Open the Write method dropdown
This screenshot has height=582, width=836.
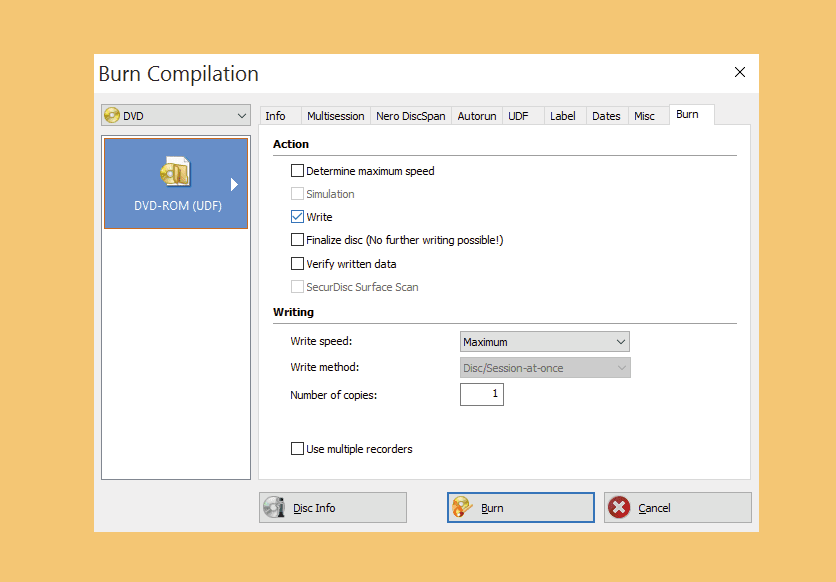coord(545,368)
